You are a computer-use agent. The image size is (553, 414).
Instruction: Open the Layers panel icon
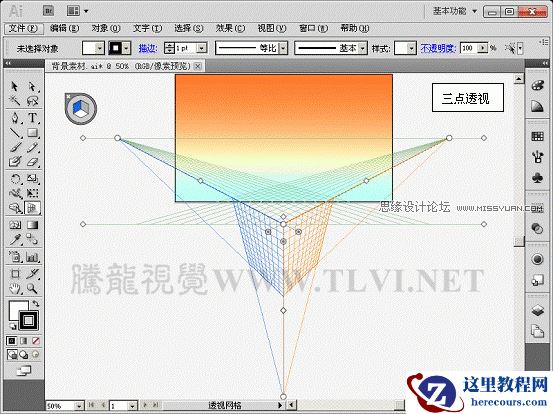point(537,311)
